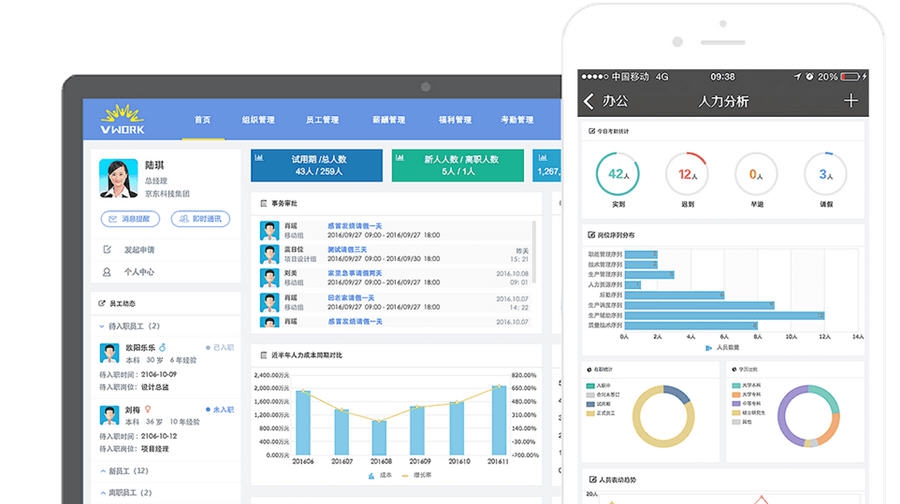Click the 事务审批 list scrollbar

534,251
